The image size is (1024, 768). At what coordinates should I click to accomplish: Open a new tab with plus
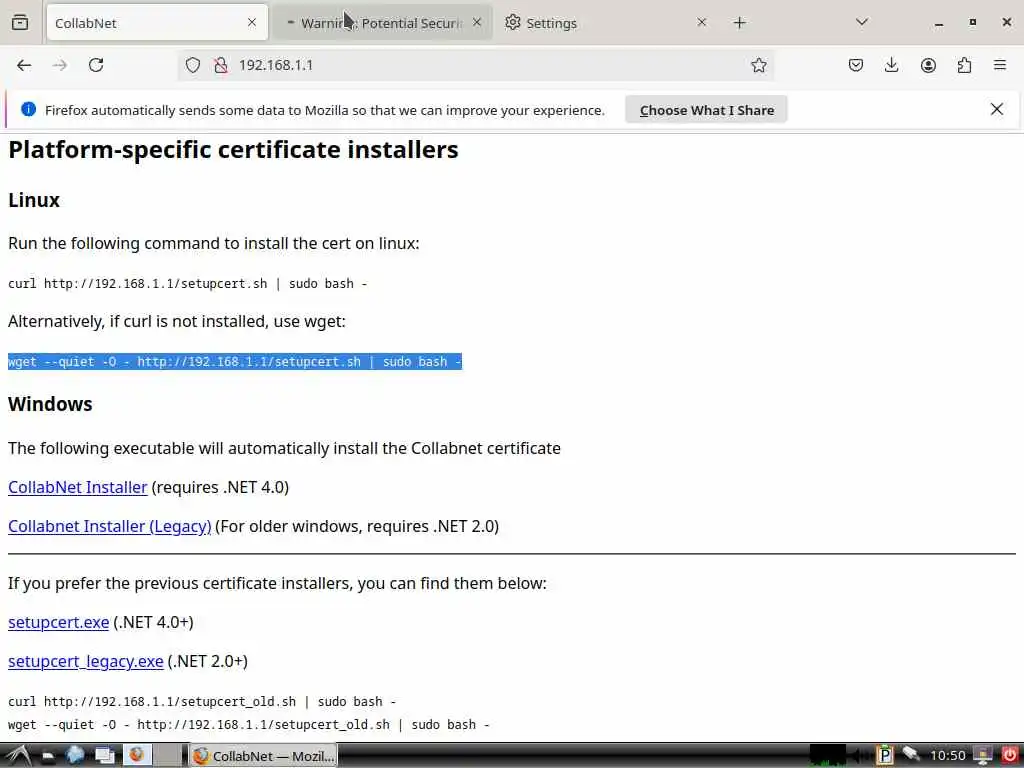pyautogui.click(x=739, y=23)
